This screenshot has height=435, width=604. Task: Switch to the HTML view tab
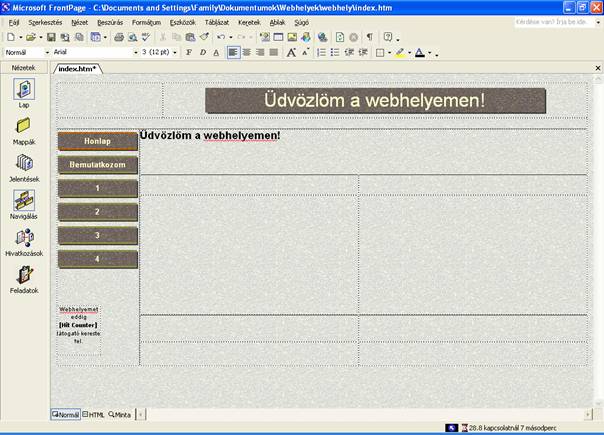93,414
